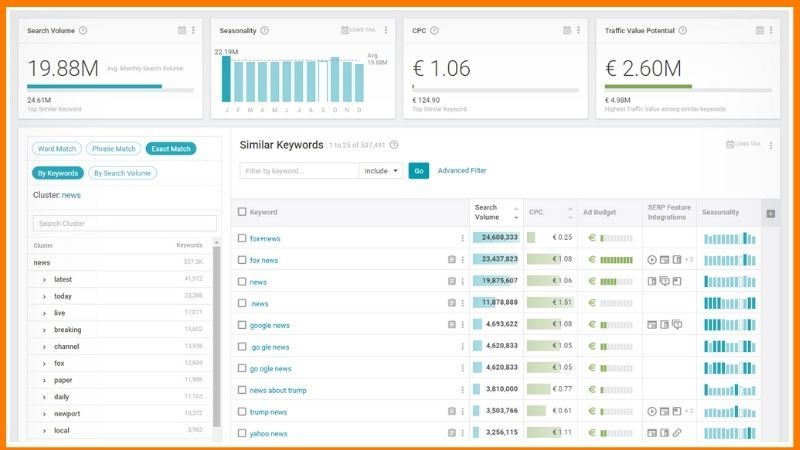This screenshot has width=800, height=450.
Task: Click the video SERP feature icon for trump news
Action: [x=652, y=411]
